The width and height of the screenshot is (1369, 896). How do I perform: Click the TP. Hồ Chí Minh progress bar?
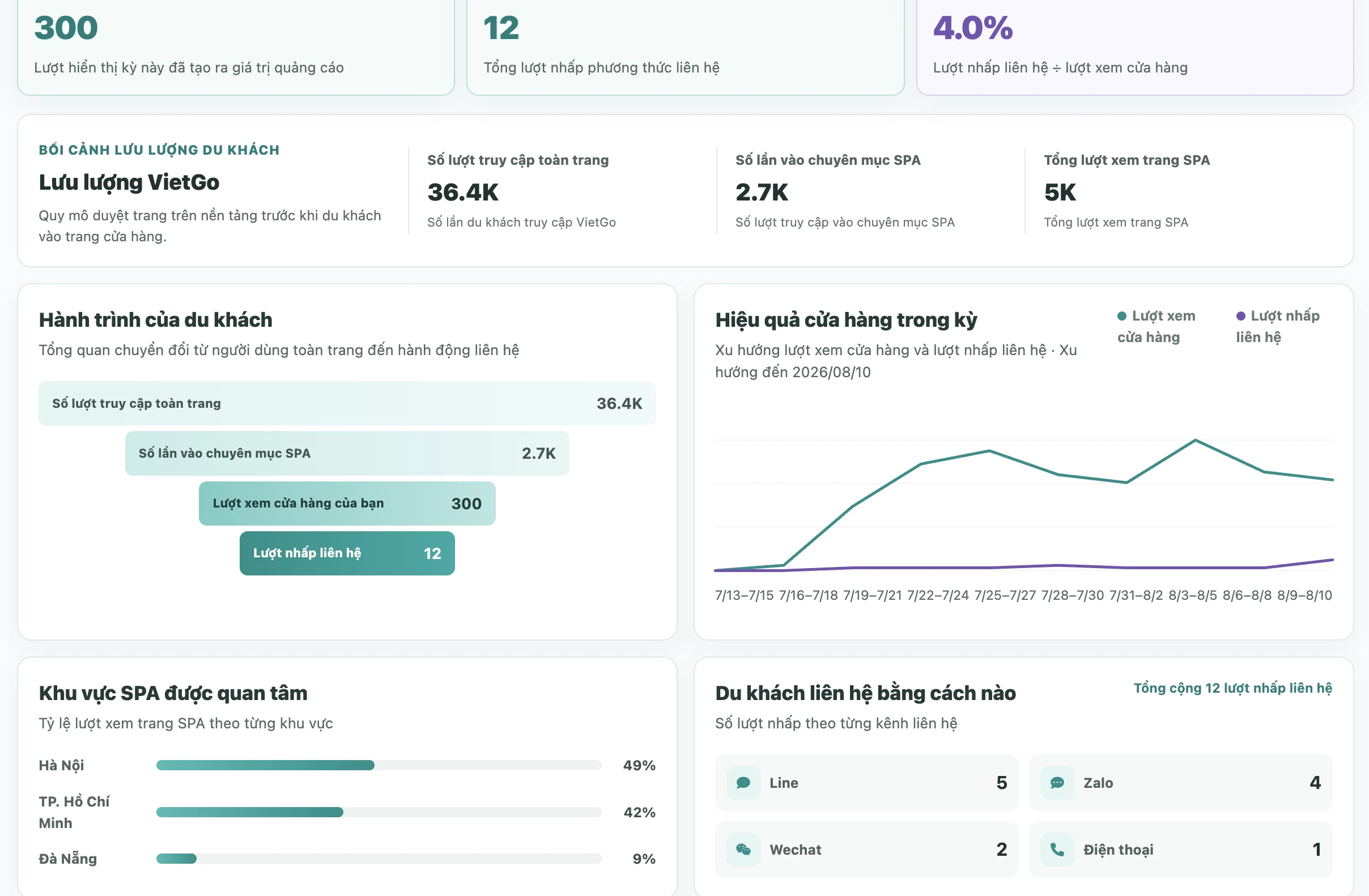[379, 812]
